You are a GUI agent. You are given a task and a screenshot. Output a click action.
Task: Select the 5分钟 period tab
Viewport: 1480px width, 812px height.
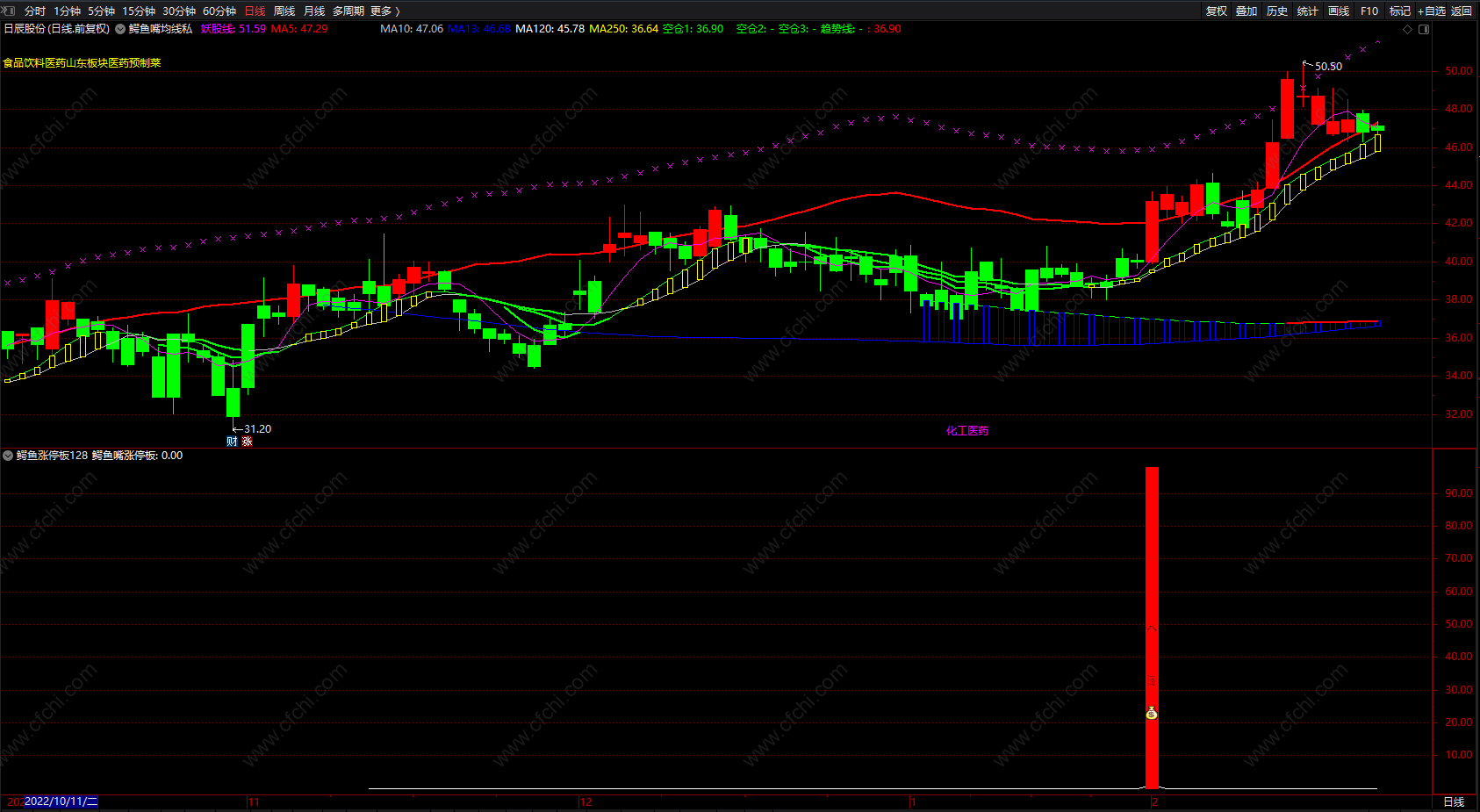(101, 11)
